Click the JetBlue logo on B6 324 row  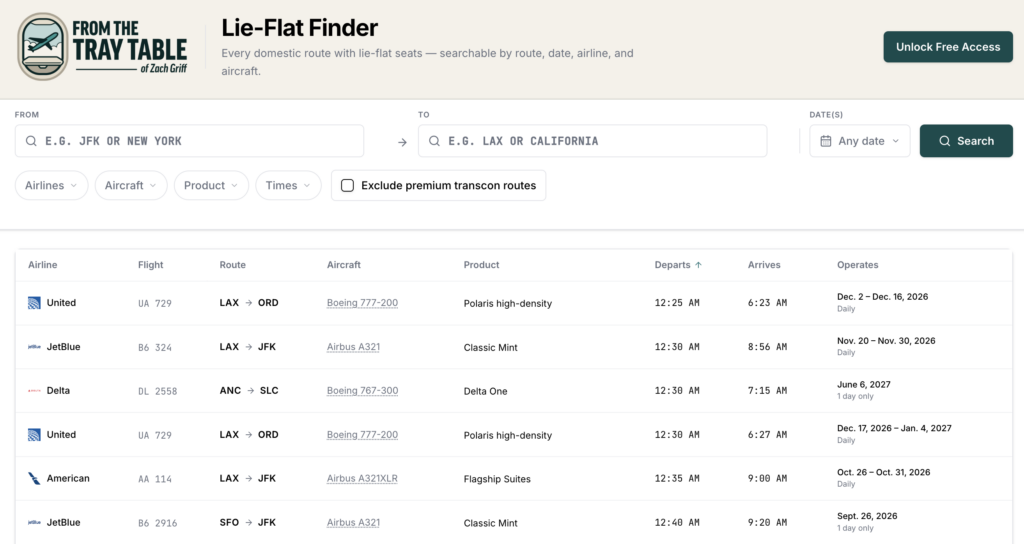[x=34, y=347]
